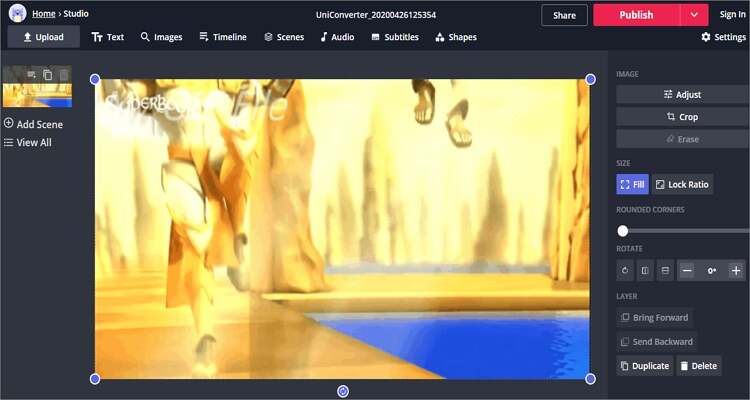Click the bottom-left resize handle of the image

(x=95, y=379)
